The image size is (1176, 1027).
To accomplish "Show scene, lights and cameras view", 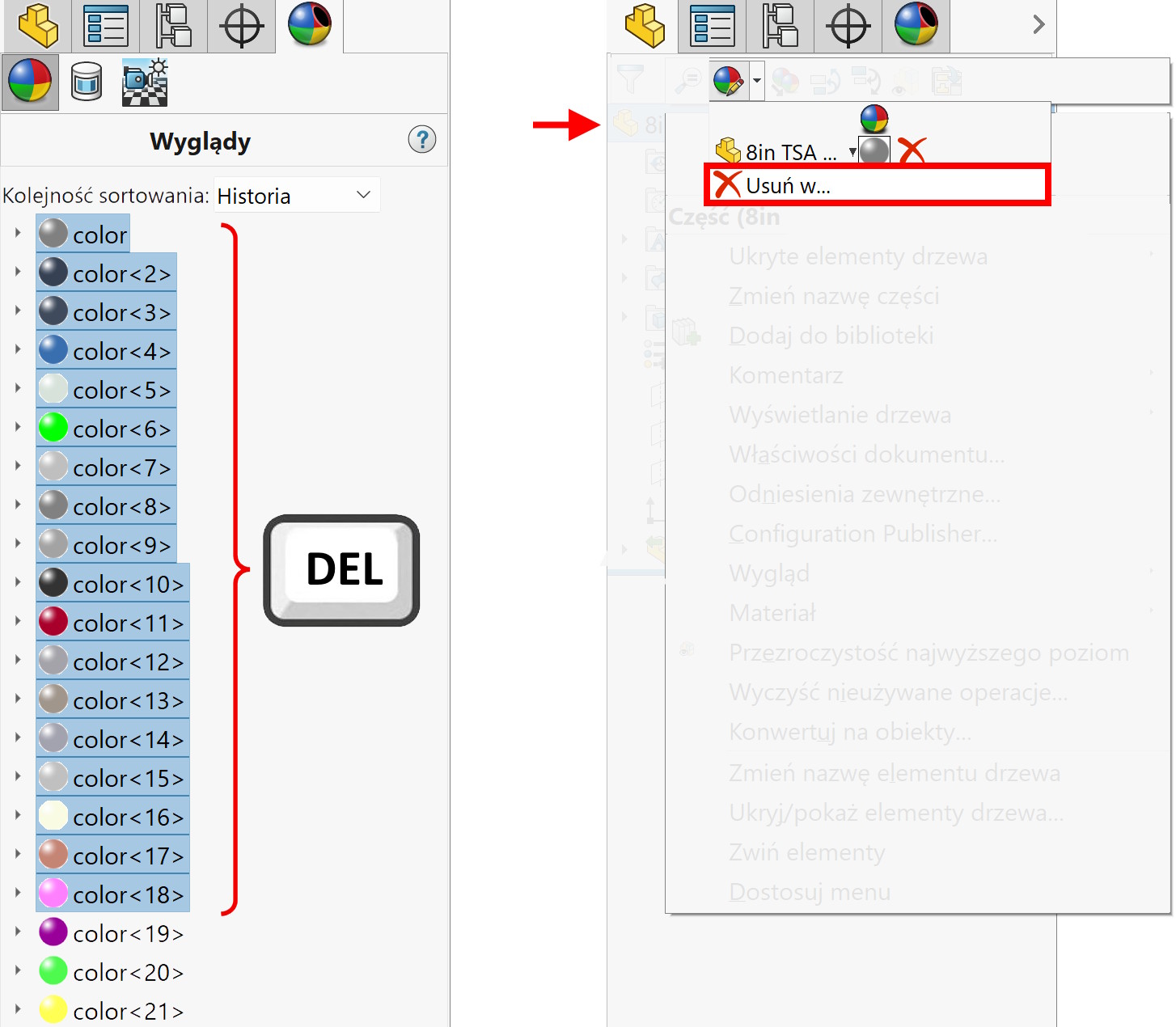I will [145, 82].
